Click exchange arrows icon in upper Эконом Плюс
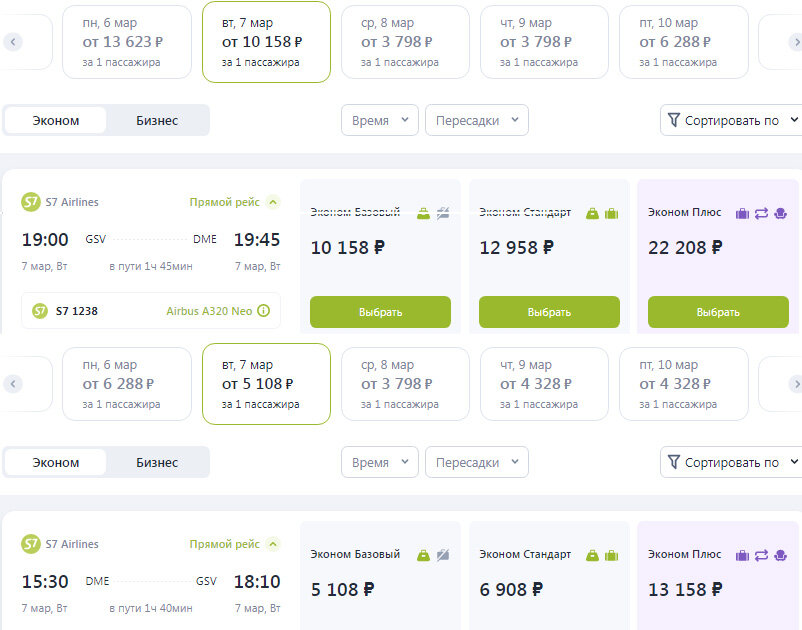Viewport: 802px width, 630px height. (761, 213)
